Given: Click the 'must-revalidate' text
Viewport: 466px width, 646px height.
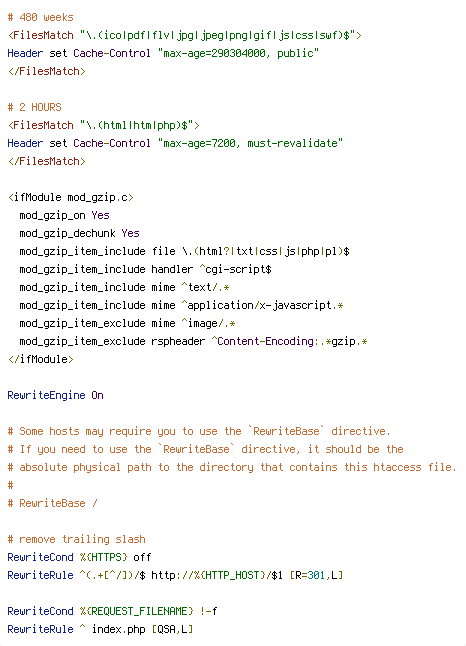Looking at the screenshot, I should (x=292, y=143).
